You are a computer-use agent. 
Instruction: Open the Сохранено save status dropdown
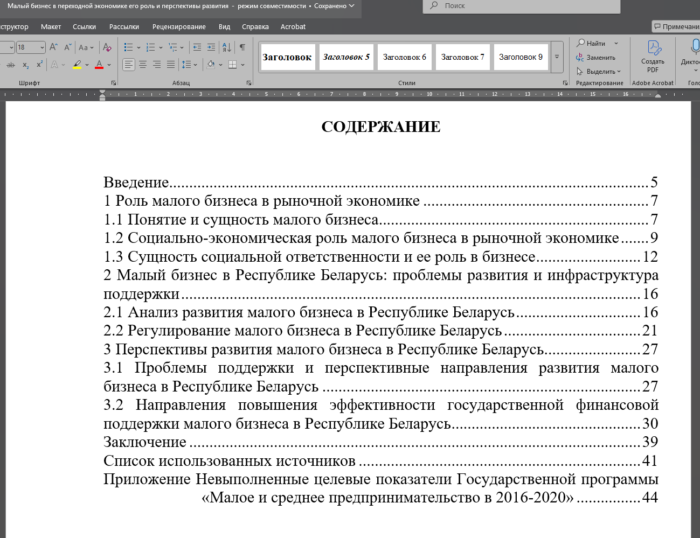click(334, 6)
